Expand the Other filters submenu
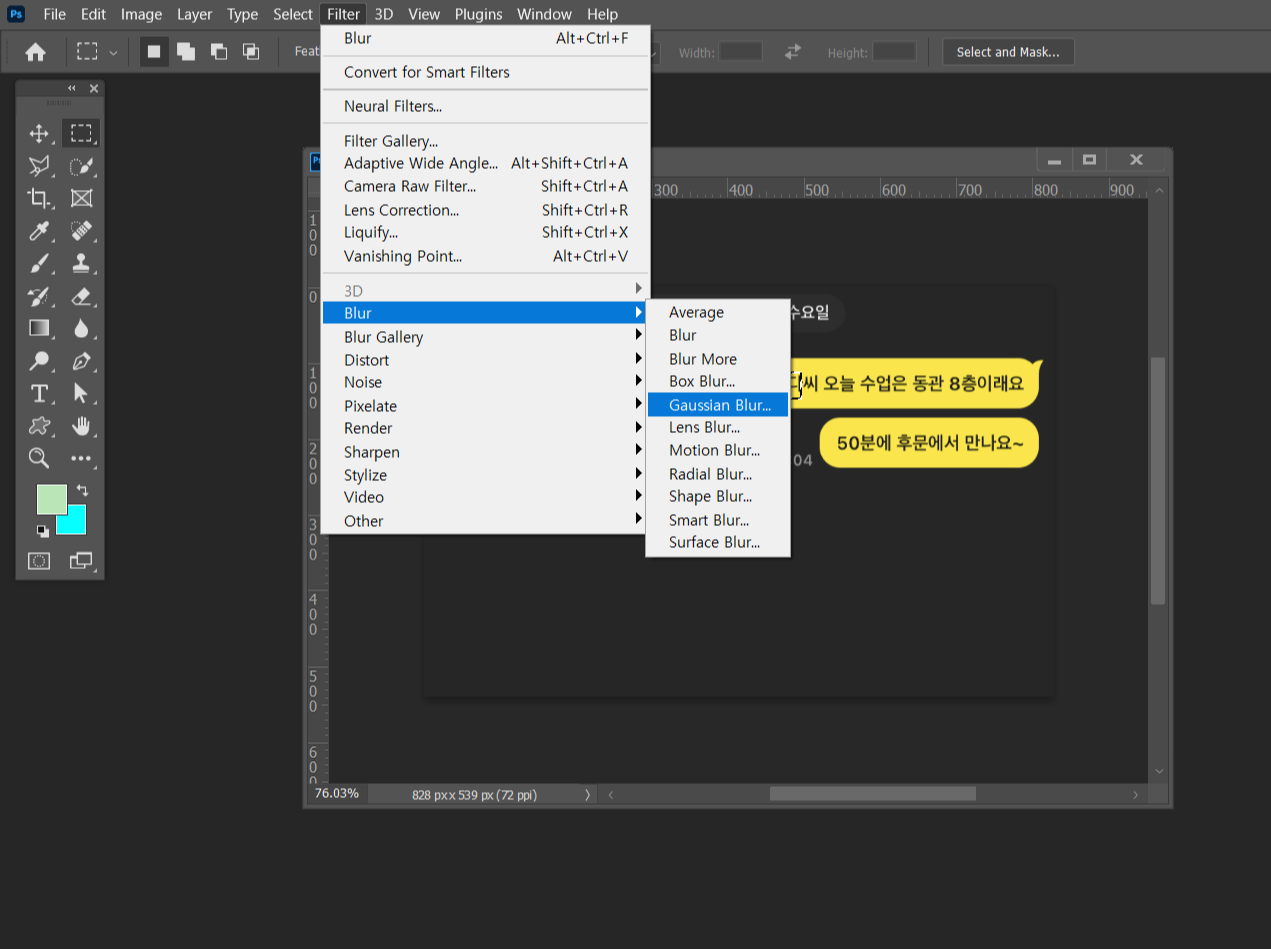This screenshot has width=1271, height=949. click(x=484, y=521)
